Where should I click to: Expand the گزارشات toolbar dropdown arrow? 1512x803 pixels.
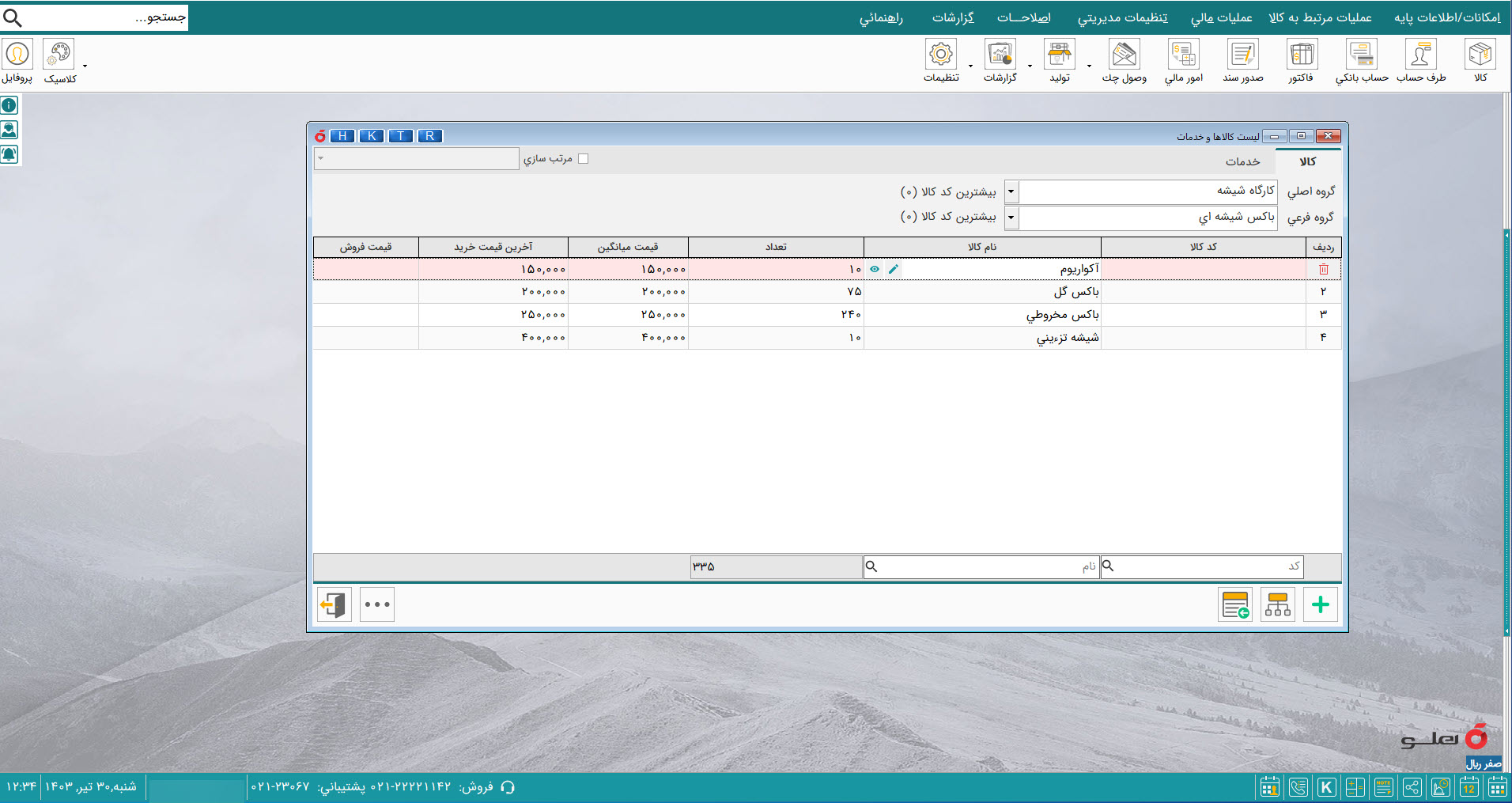point(1030,66)
